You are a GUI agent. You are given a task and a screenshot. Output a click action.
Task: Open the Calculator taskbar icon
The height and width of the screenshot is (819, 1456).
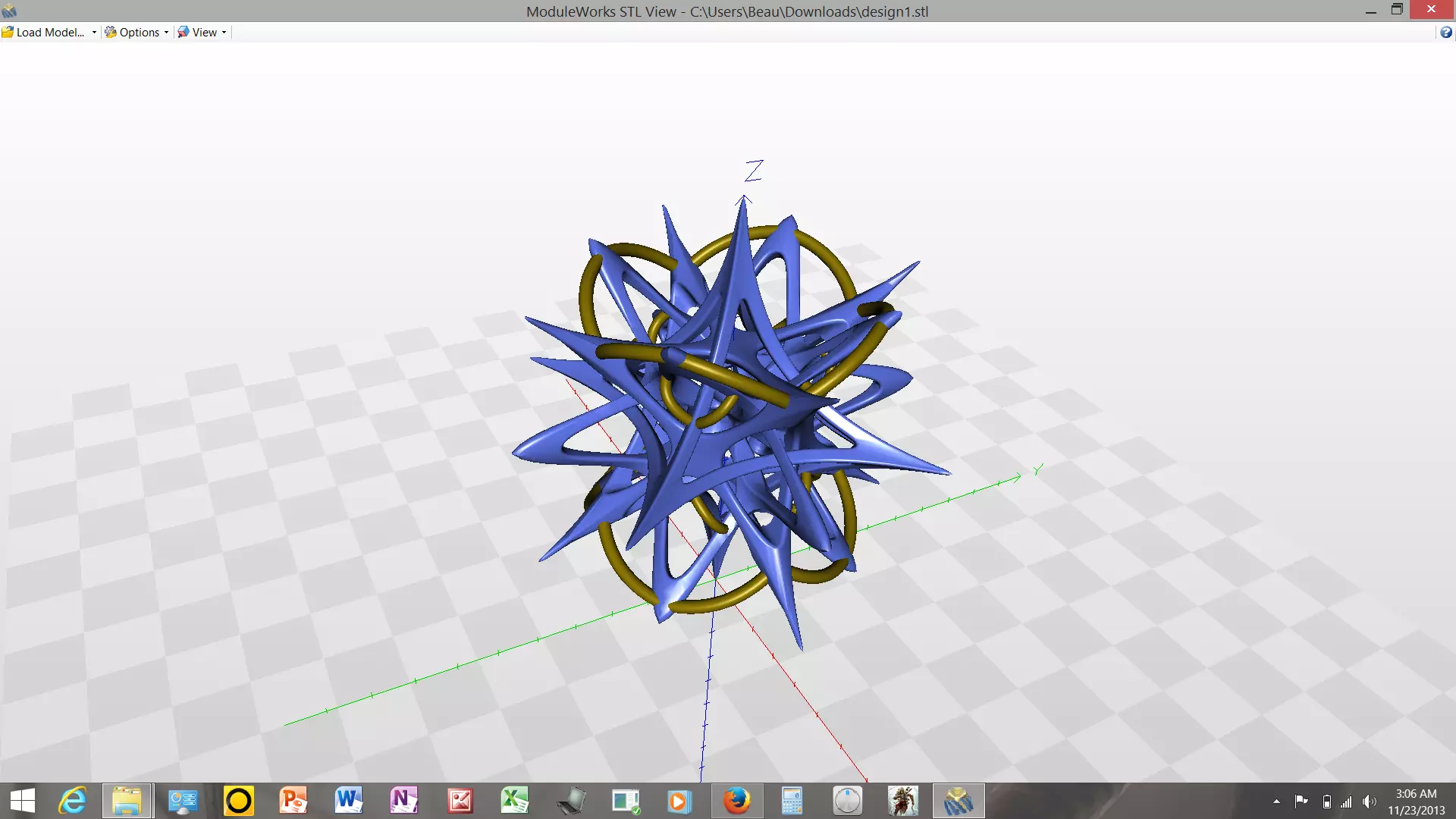pyautogui.click(x=792, y=801)
